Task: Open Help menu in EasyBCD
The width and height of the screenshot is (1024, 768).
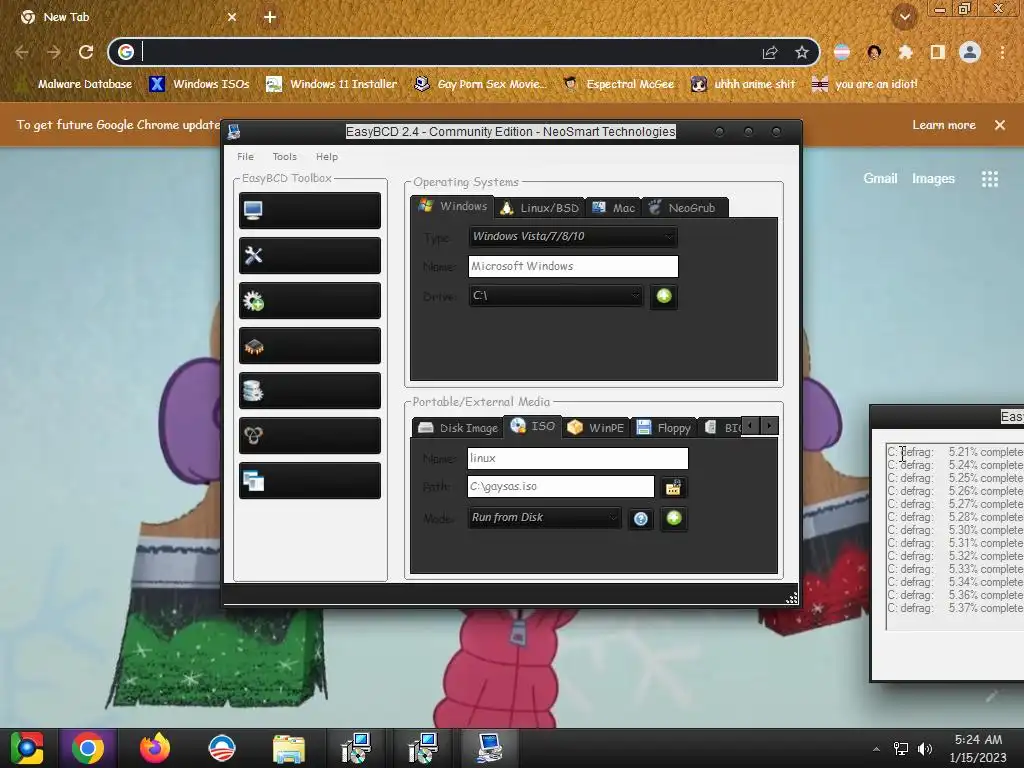Action: [x=327, y=157]
